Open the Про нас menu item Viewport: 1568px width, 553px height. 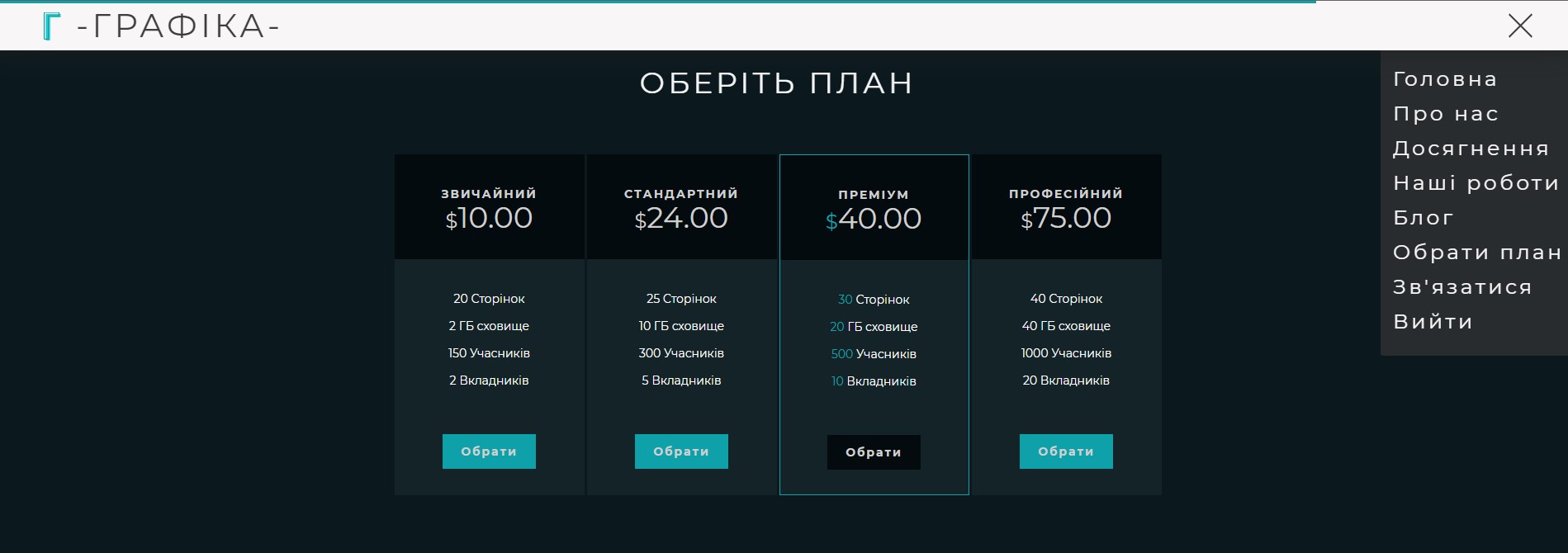pos(1446,114)
